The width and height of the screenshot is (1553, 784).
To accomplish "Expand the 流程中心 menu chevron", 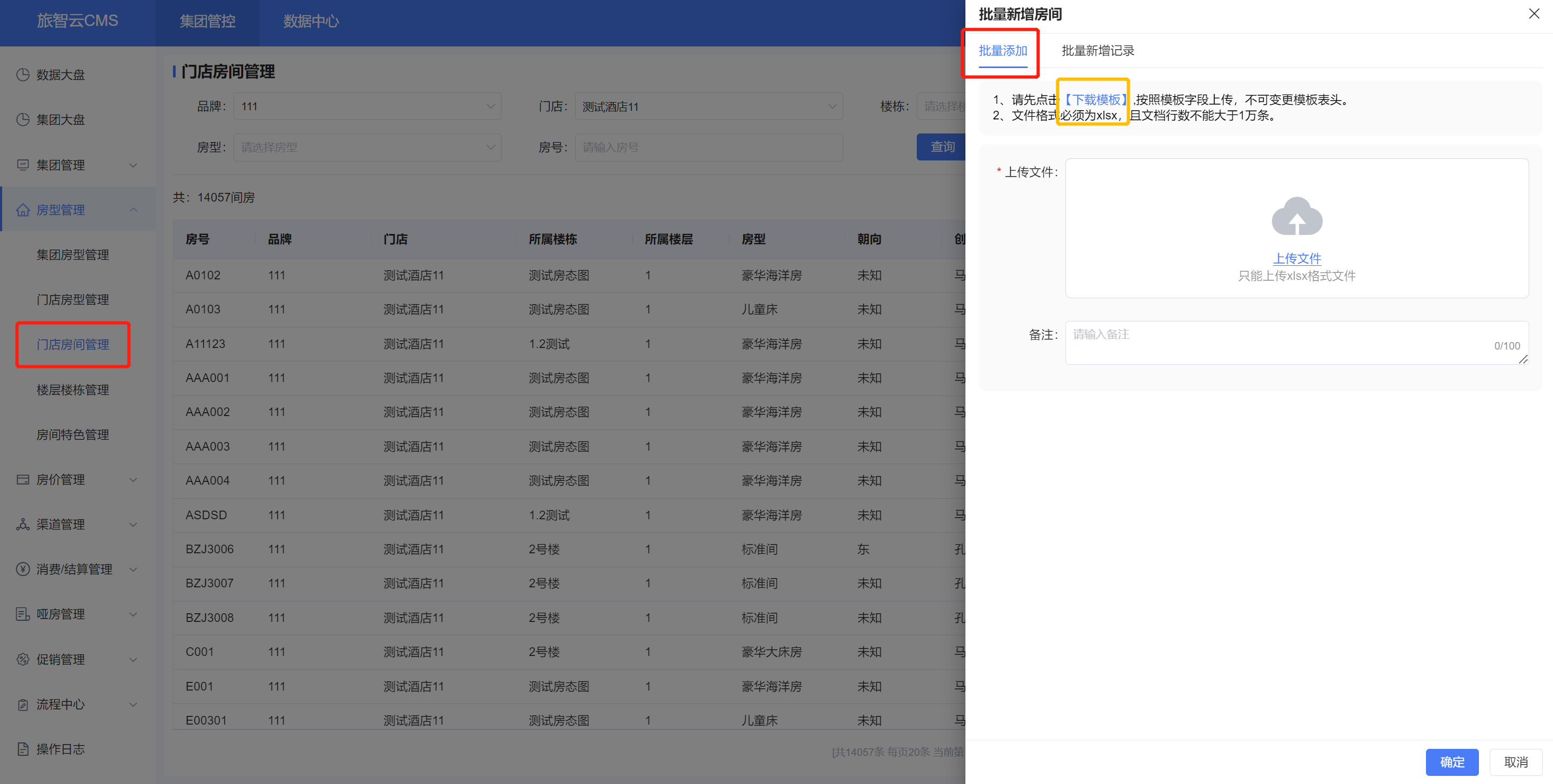I will click(x=134, y=705).
